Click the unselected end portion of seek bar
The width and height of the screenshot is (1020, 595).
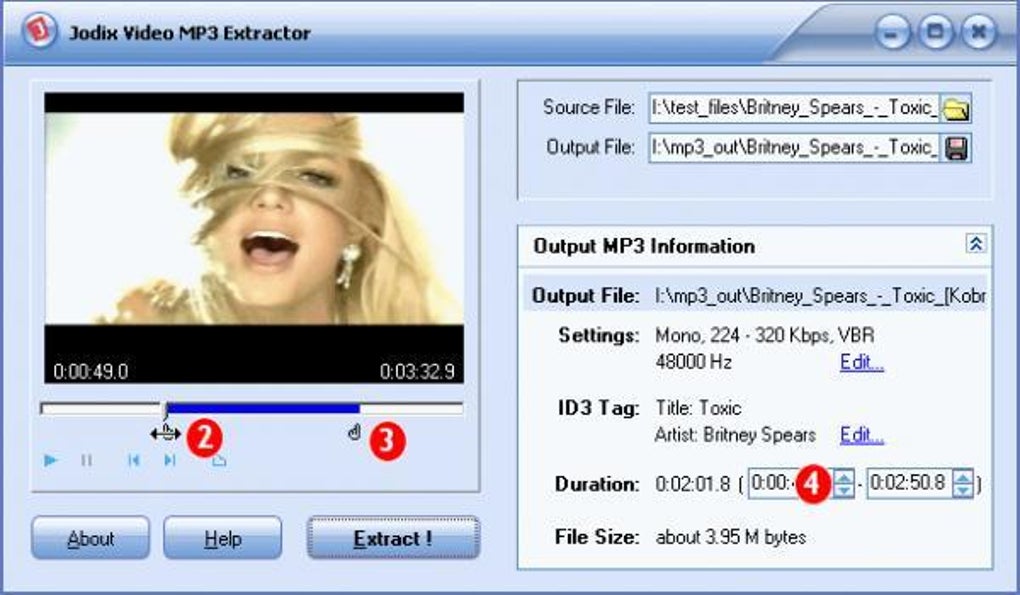point(411,408)
